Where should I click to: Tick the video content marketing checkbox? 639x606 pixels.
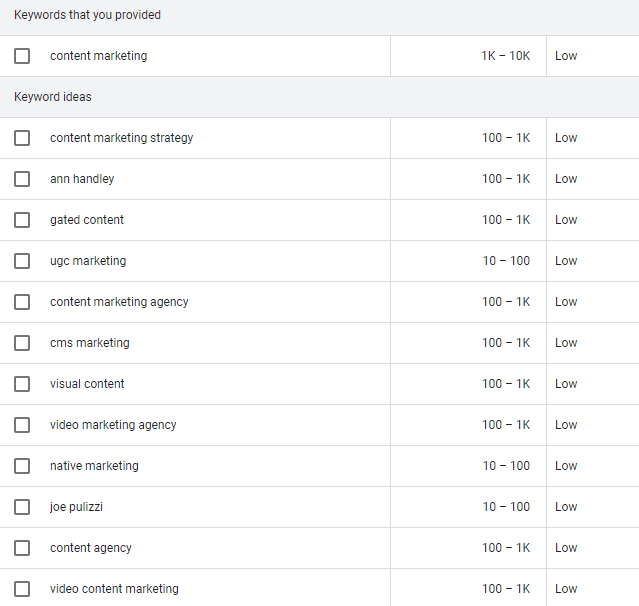22,589
